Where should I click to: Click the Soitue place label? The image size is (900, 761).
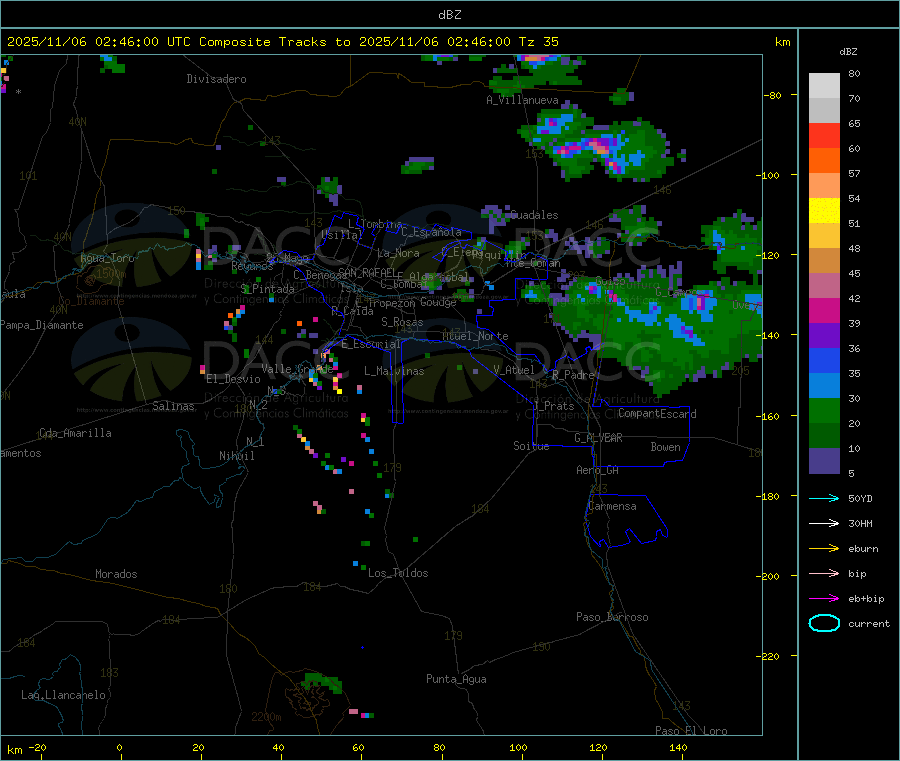click(x=531, y=446)
